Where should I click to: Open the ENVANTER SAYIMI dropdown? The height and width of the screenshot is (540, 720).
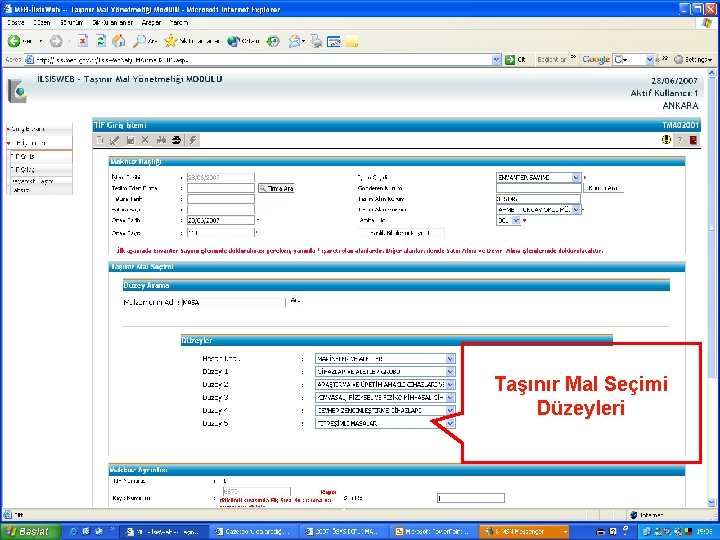(576, 177)
